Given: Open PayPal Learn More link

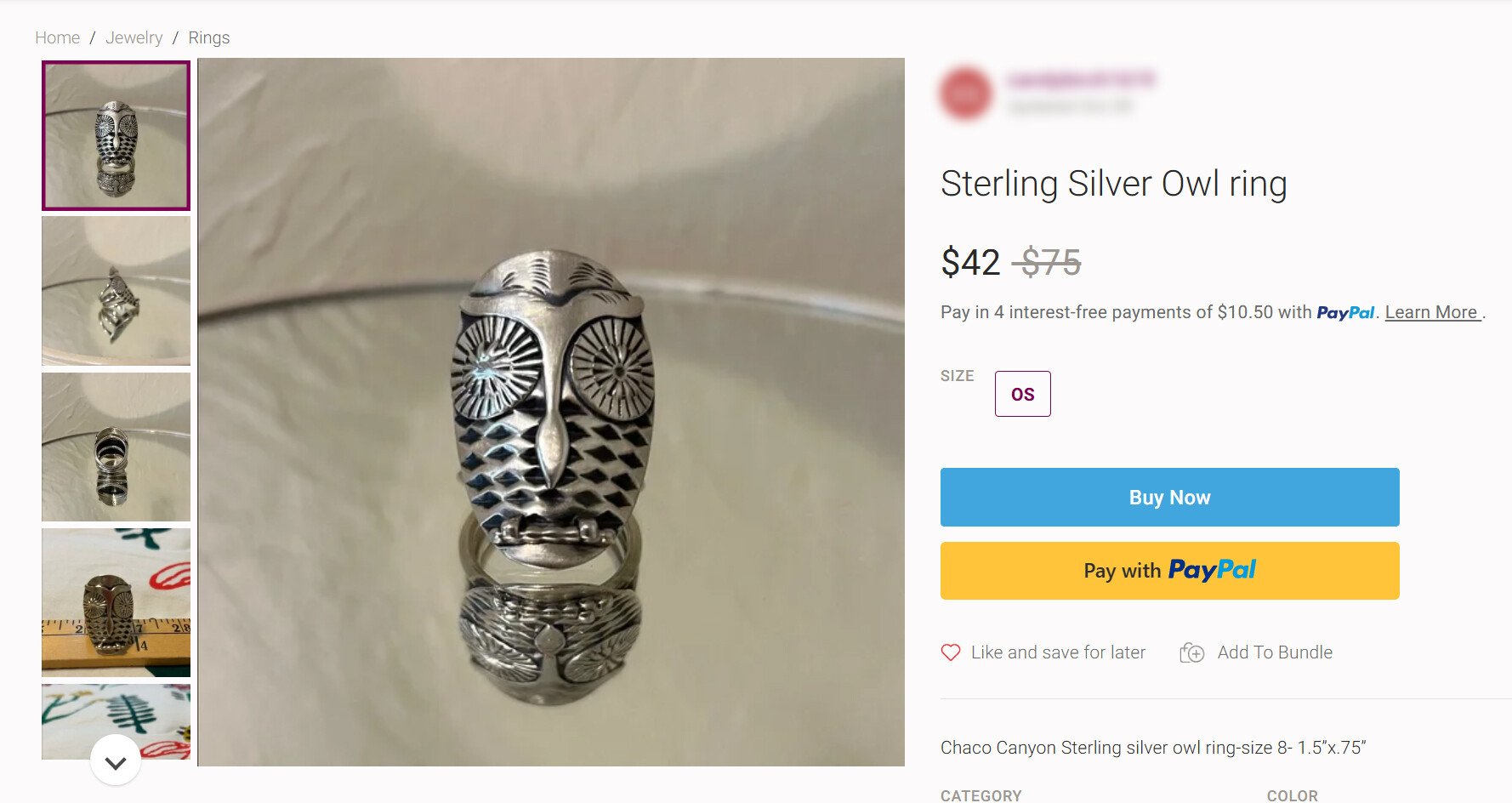Looking at the screenshot, I should coord(1431,312).
